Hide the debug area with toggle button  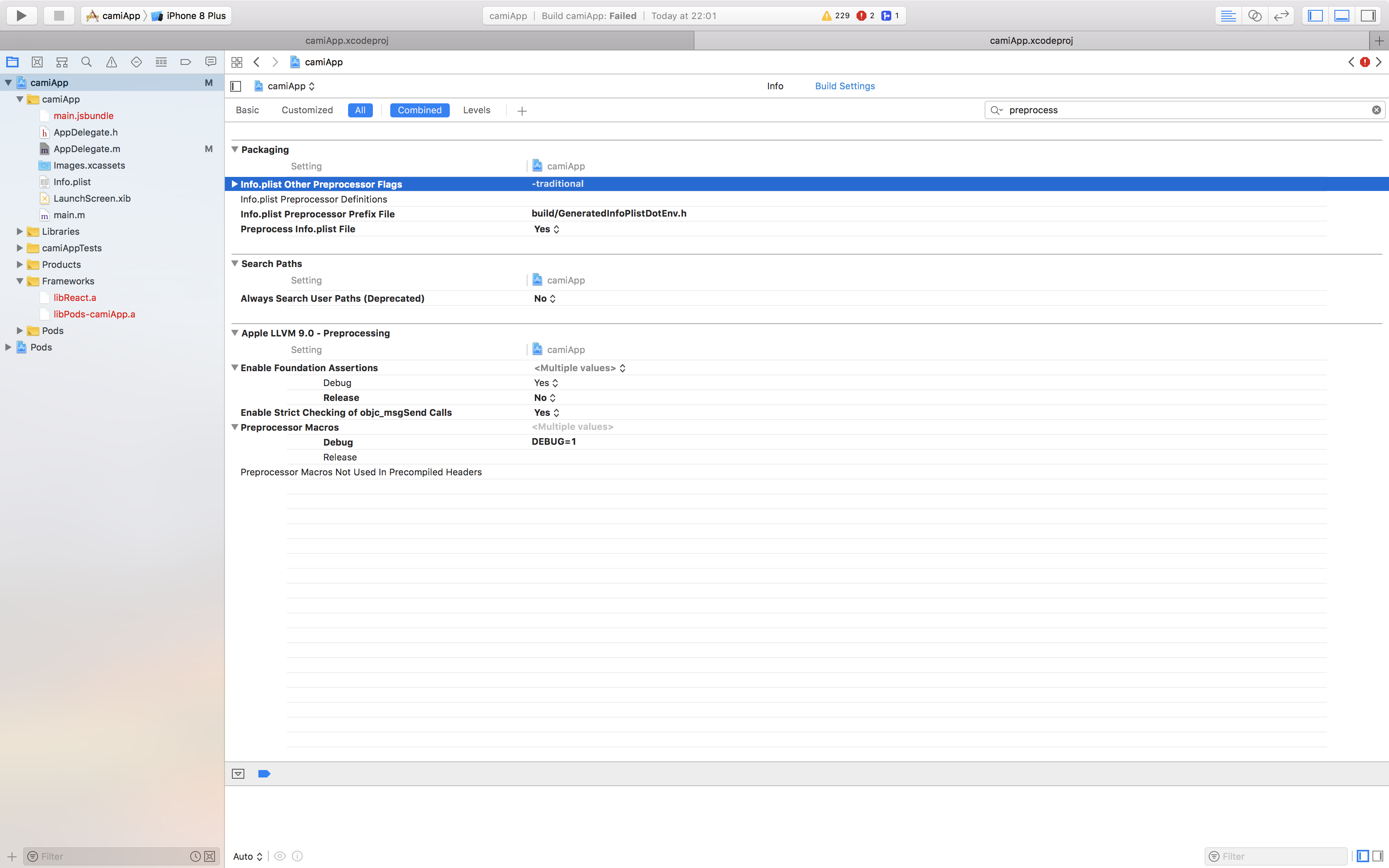pyautogui.click(x=238, y=774)
